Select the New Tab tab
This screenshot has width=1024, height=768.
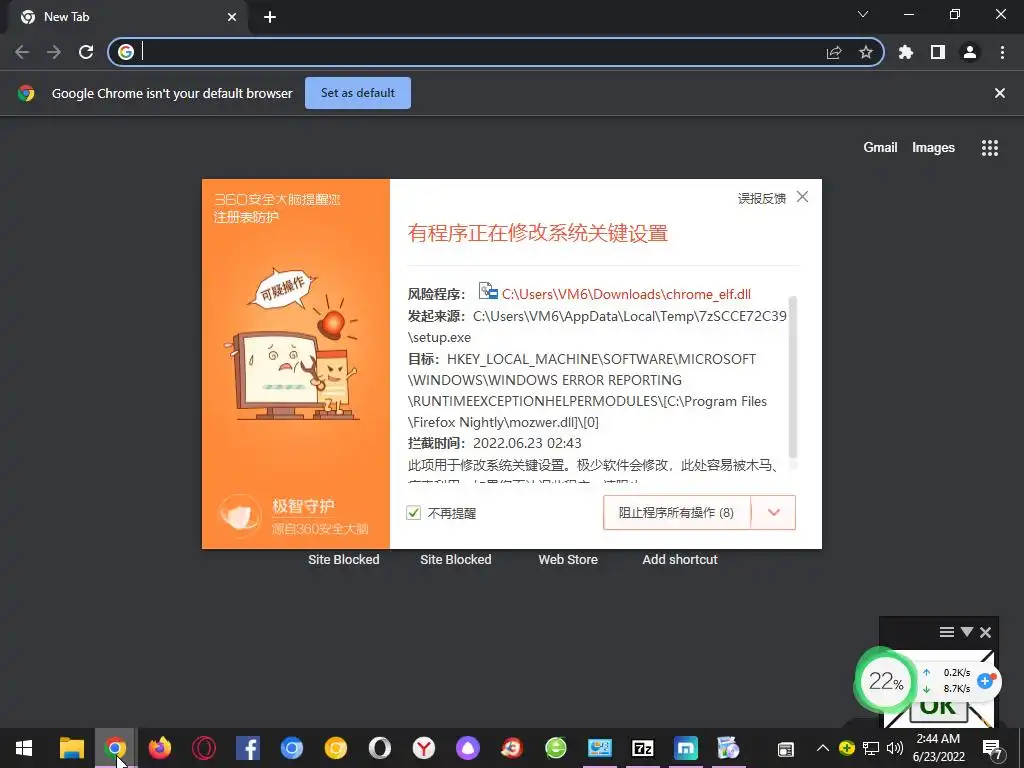pyautogui.click(x=128, y=17)
